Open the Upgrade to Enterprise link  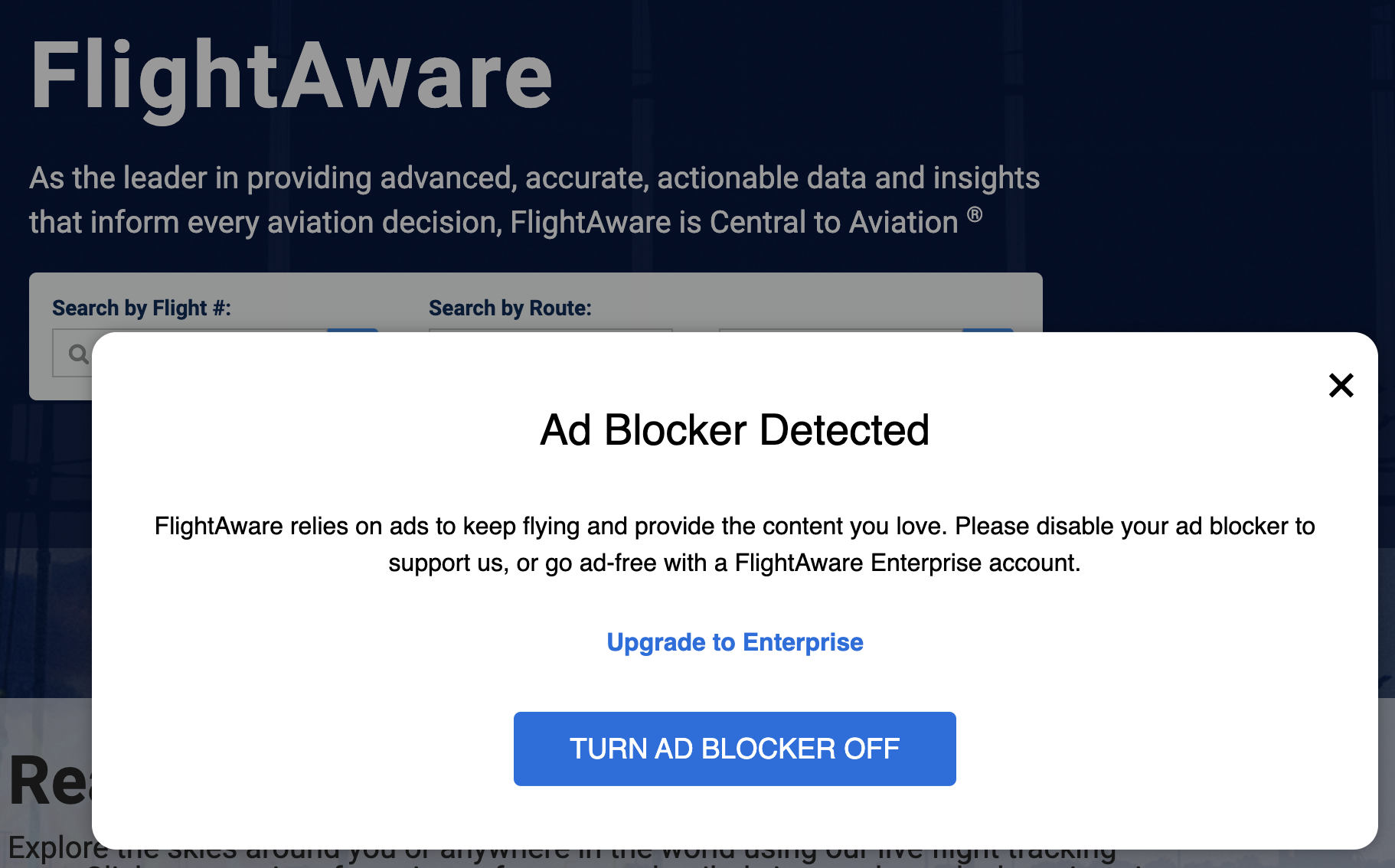click(734, 642)
